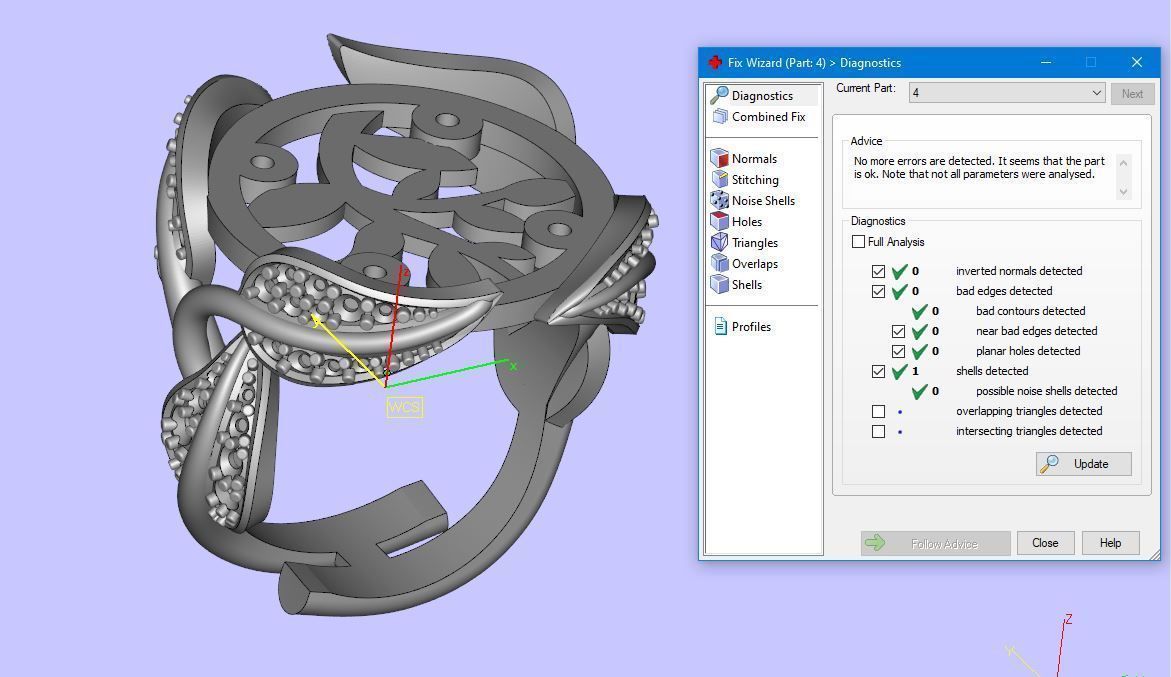Viewport: 1171px width, 677px height.
Task: Go to the Noise Shells page
Action: (x=763, y=200)
